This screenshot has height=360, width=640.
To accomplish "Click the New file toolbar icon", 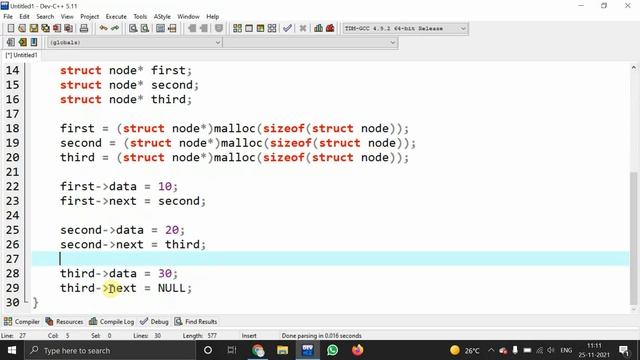I will (x=11, y=28).
